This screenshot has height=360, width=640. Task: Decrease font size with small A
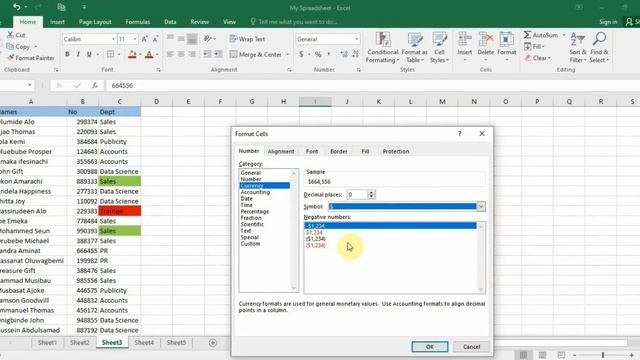pyautogui.click(x=155, y=39)
